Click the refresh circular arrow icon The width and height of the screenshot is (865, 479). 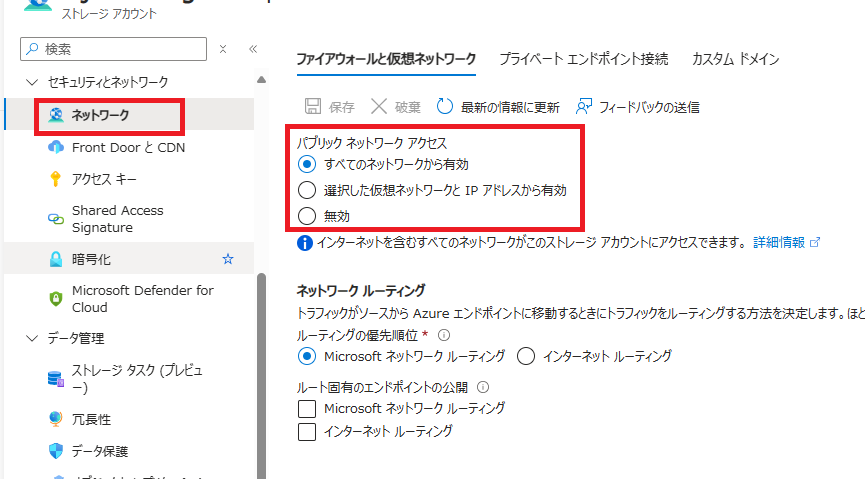coord(445,106)
